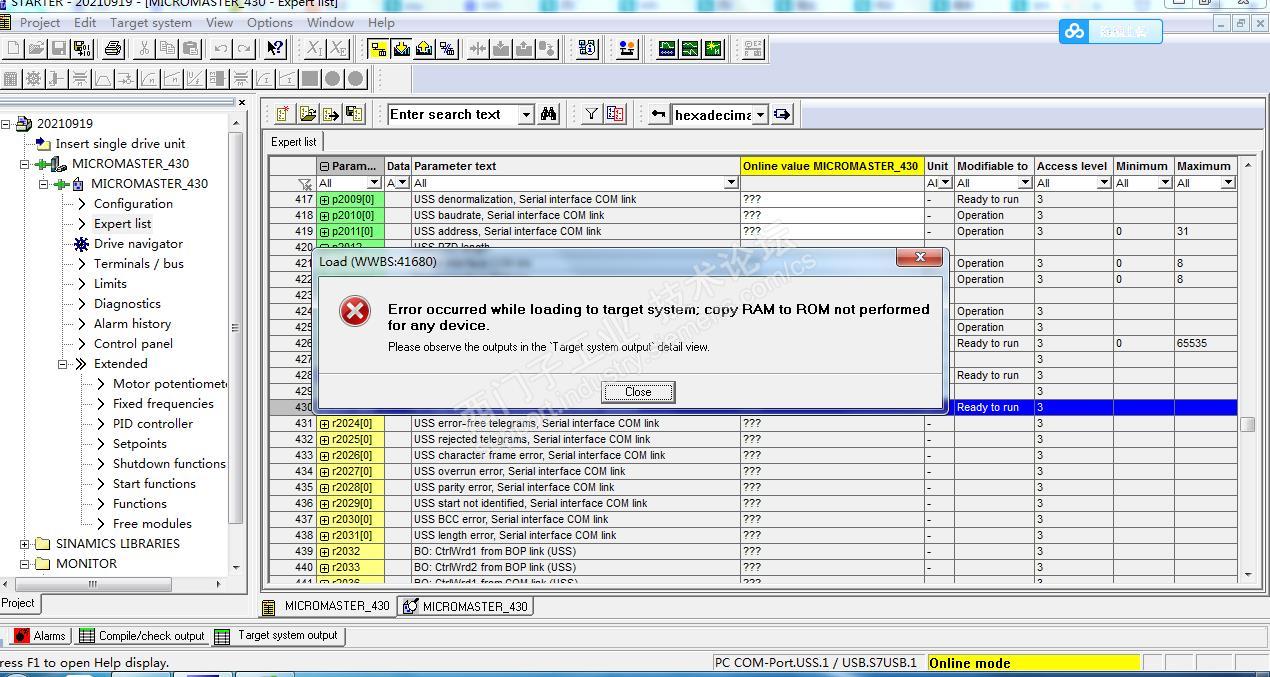Collapse the 20210919 project tree node

[x=6, y=124]
